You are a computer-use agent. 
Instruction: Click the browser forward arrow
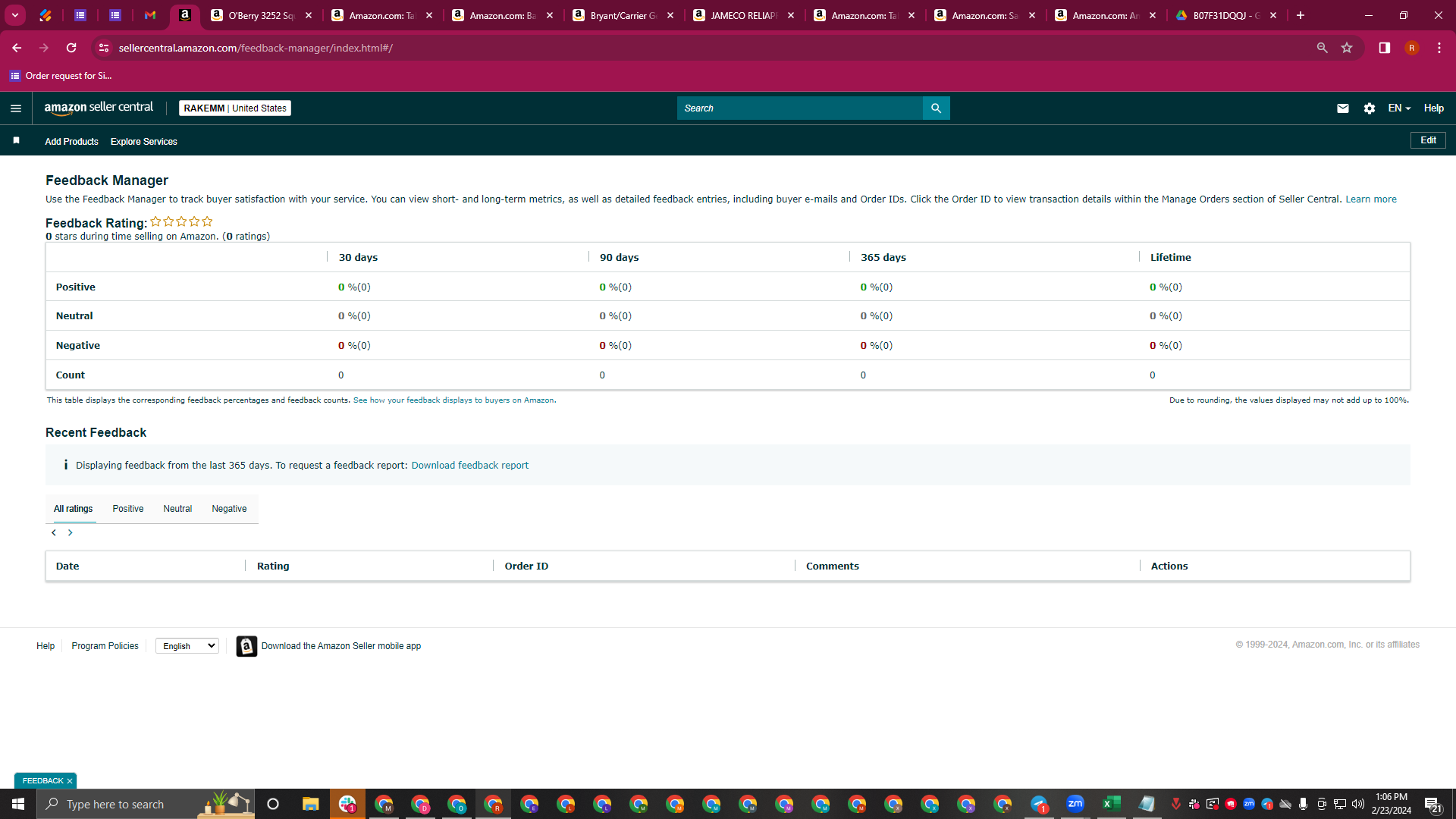(x=44, y=48)
